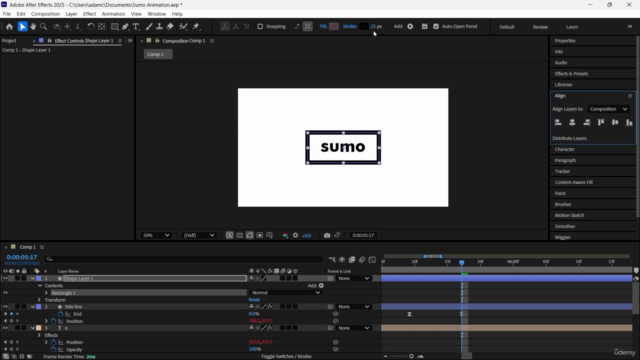
Task: Hide the Side line layer eye icon
Action: point(5,307)
